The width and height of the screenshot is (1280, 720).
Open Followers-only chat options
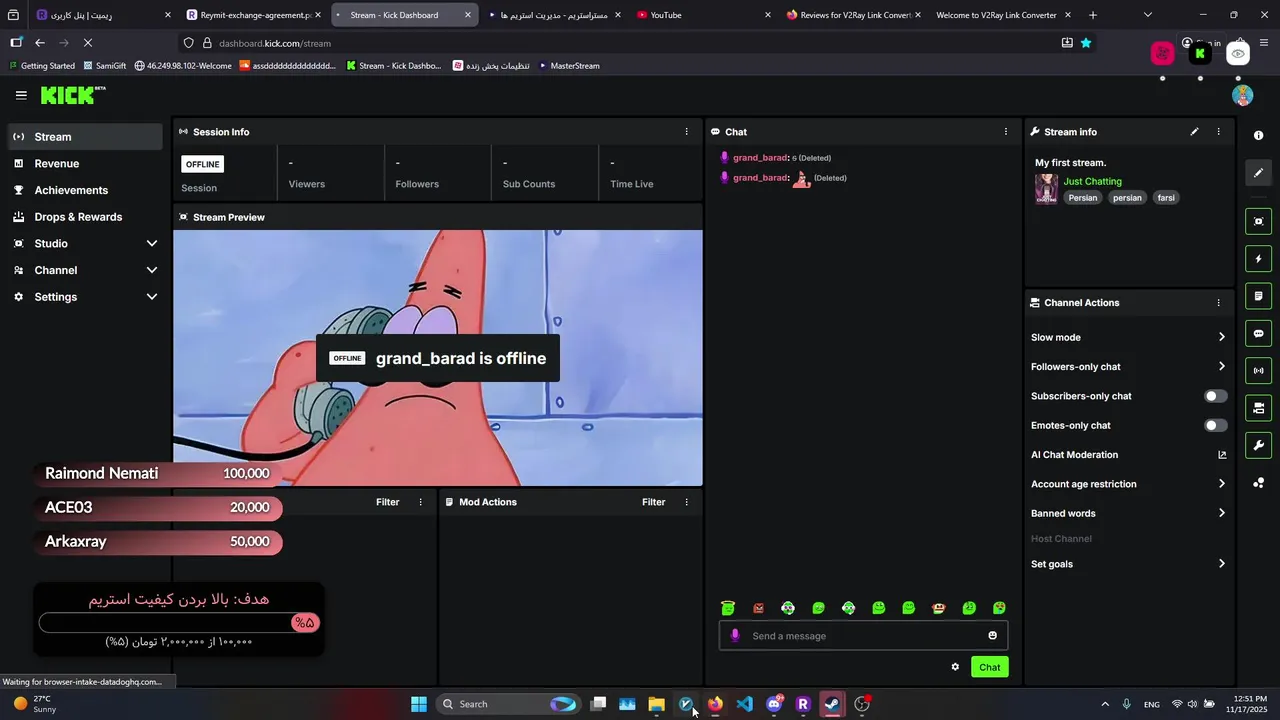tap(1128, 367)
